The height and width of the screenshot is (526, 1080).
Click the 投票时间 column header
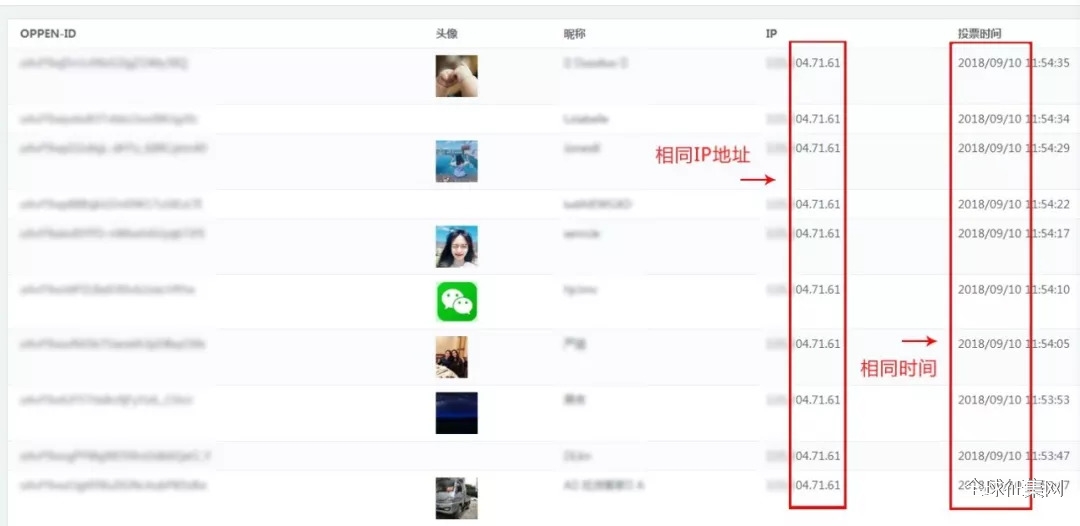979,34
